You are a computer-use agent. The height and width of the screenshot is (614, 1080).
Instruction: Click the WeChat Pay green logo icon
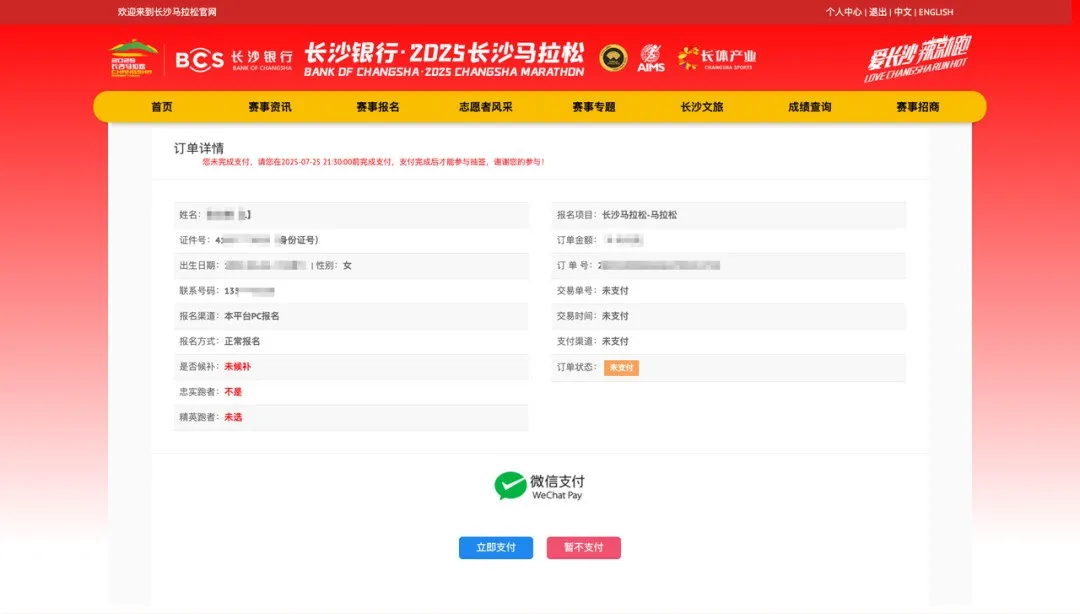click(510, 485)
